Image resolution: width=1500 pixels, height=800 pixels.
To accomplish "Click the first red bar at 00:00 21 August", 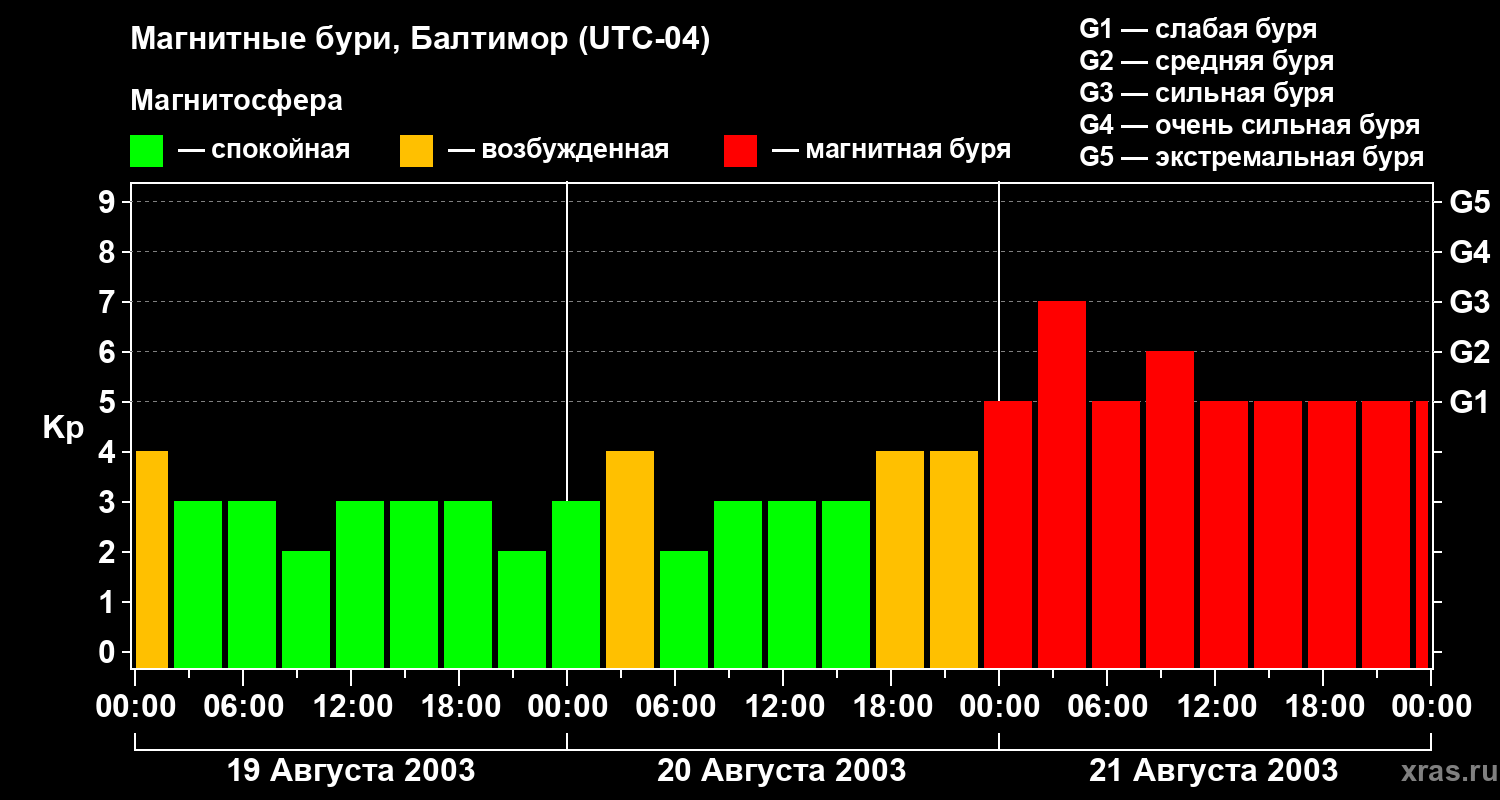I will pyautogui.click(x=1008, y=534).
